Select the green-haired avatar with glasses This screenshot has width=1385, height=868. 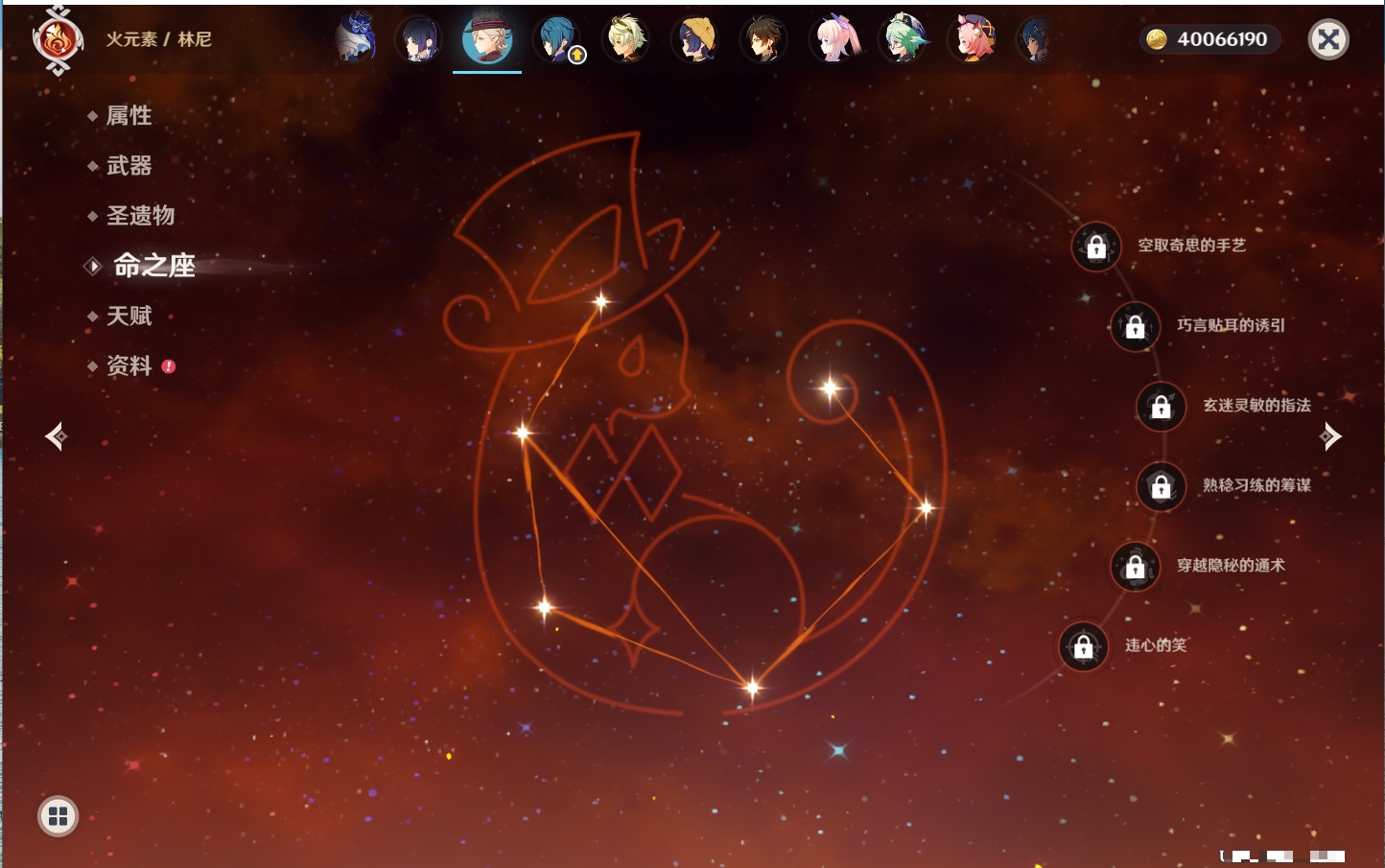click(x=904, y=39)
